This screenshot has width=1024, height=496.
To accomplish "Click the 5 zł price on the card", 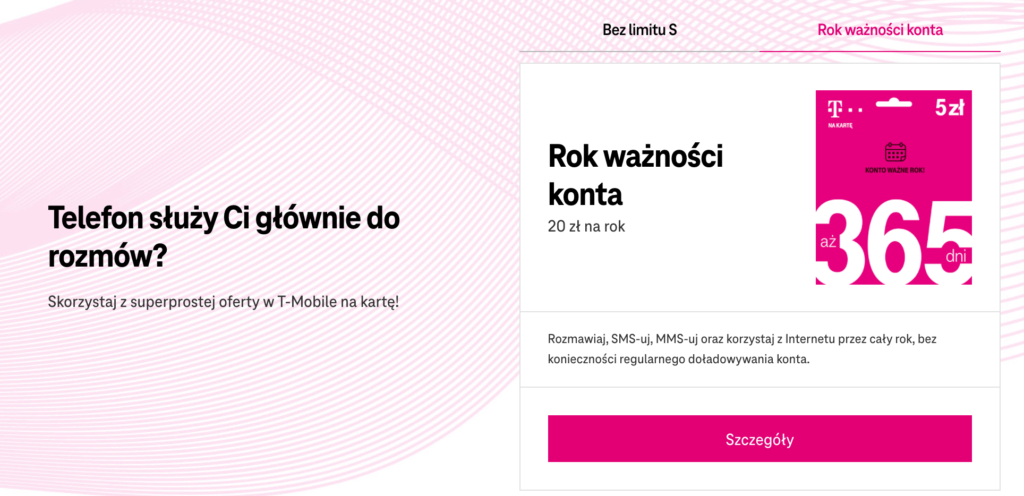I will click(948, 107).
